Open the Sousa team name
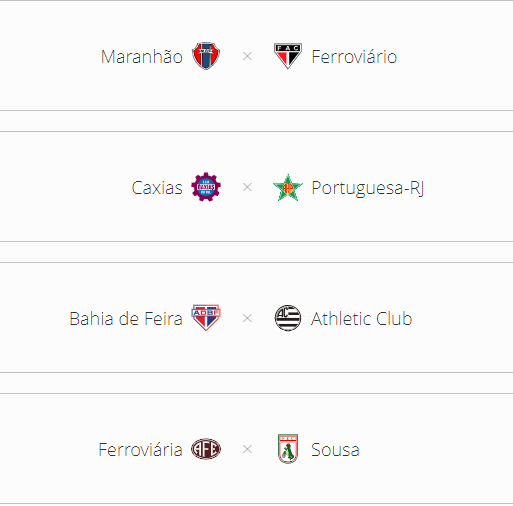The width and height of the screenshot is (513, 506). point(335,450)
